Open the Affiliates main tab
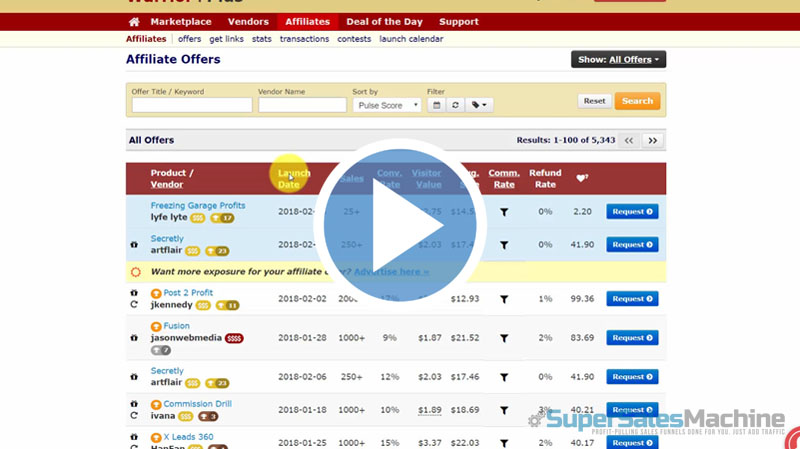800x449 pixels. [x=307, y=22]
